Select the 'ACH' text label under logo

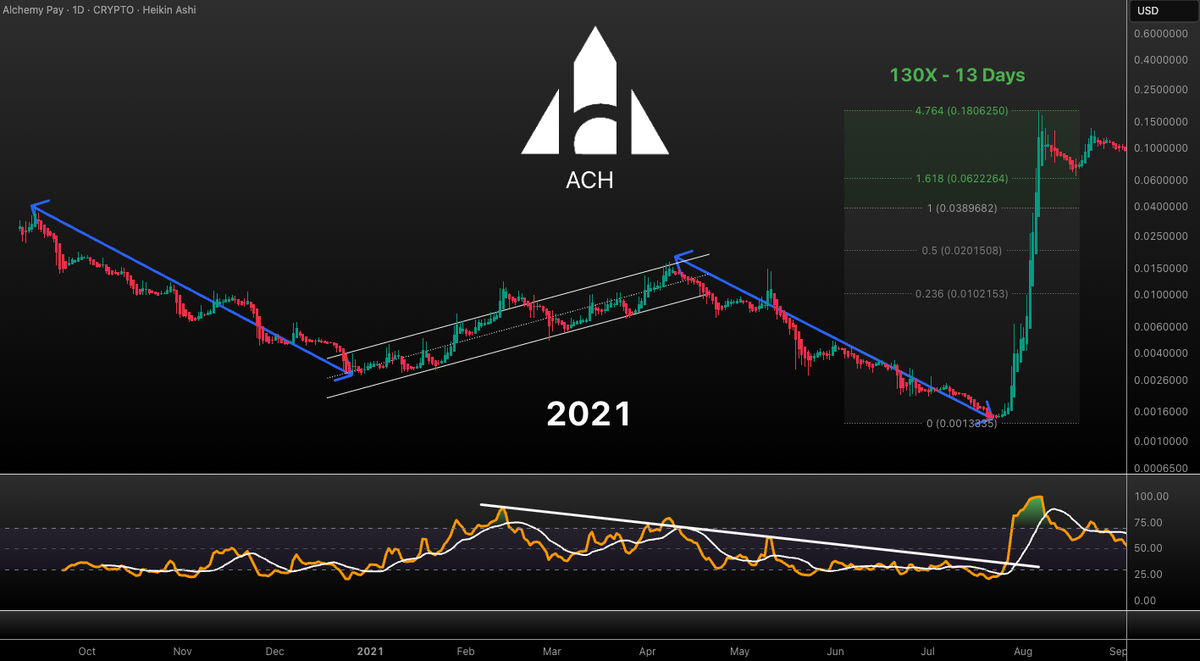click(x=589, y=181)
